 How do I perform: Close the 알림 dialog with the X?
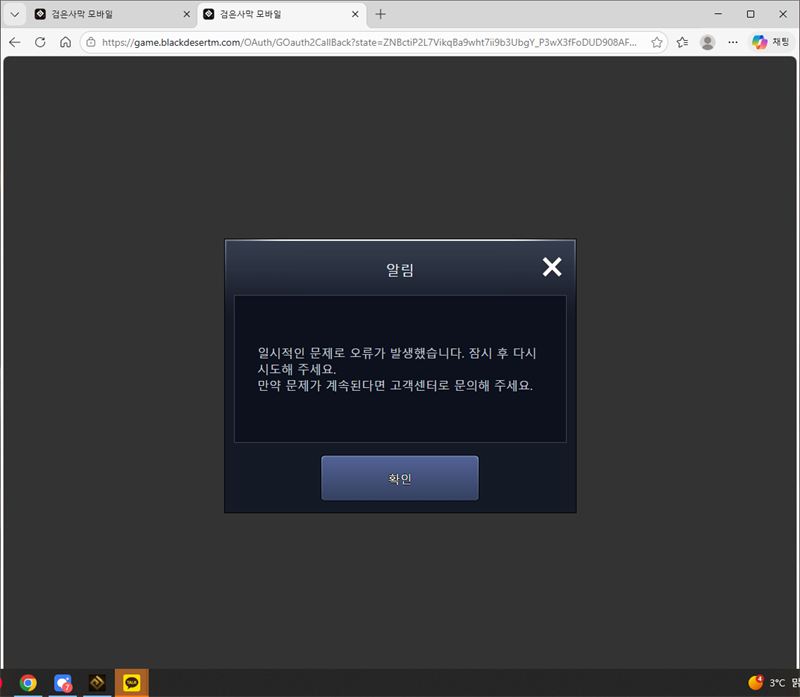(552, 267)
